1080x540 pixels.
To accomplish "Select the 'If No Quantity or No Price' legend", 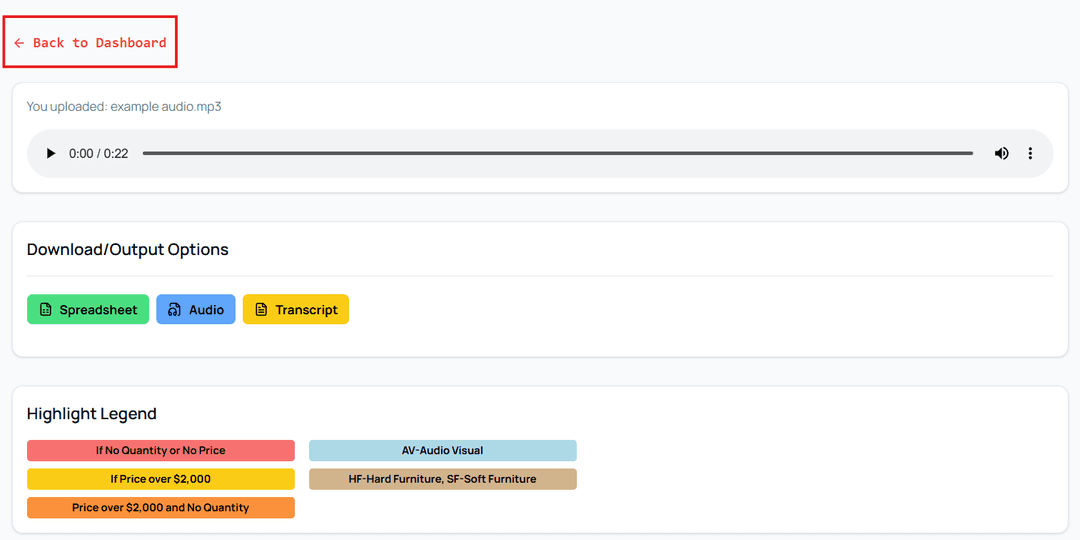I will click(160, 450).
